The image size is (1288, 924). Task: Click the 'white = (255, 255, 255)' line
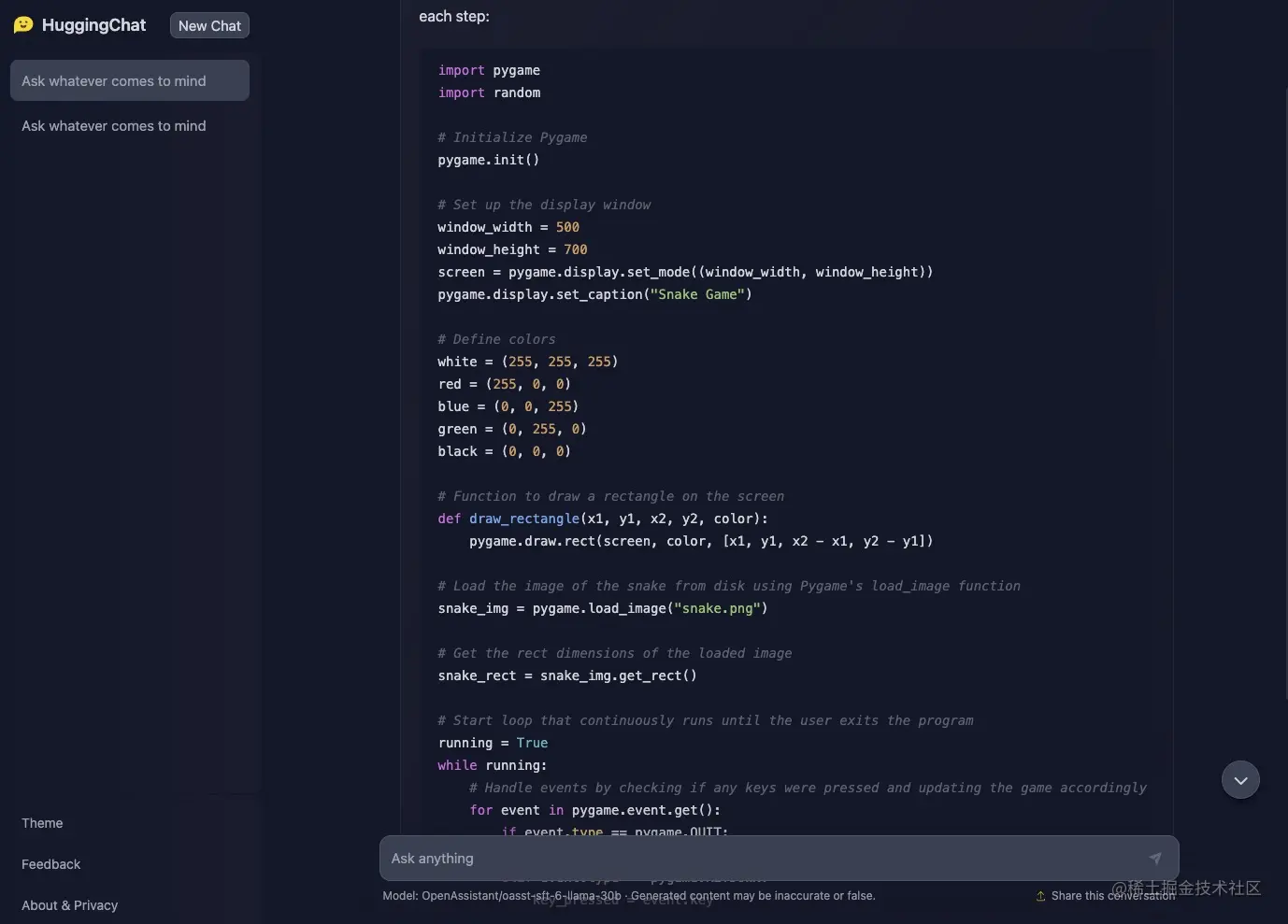(528, 362)
